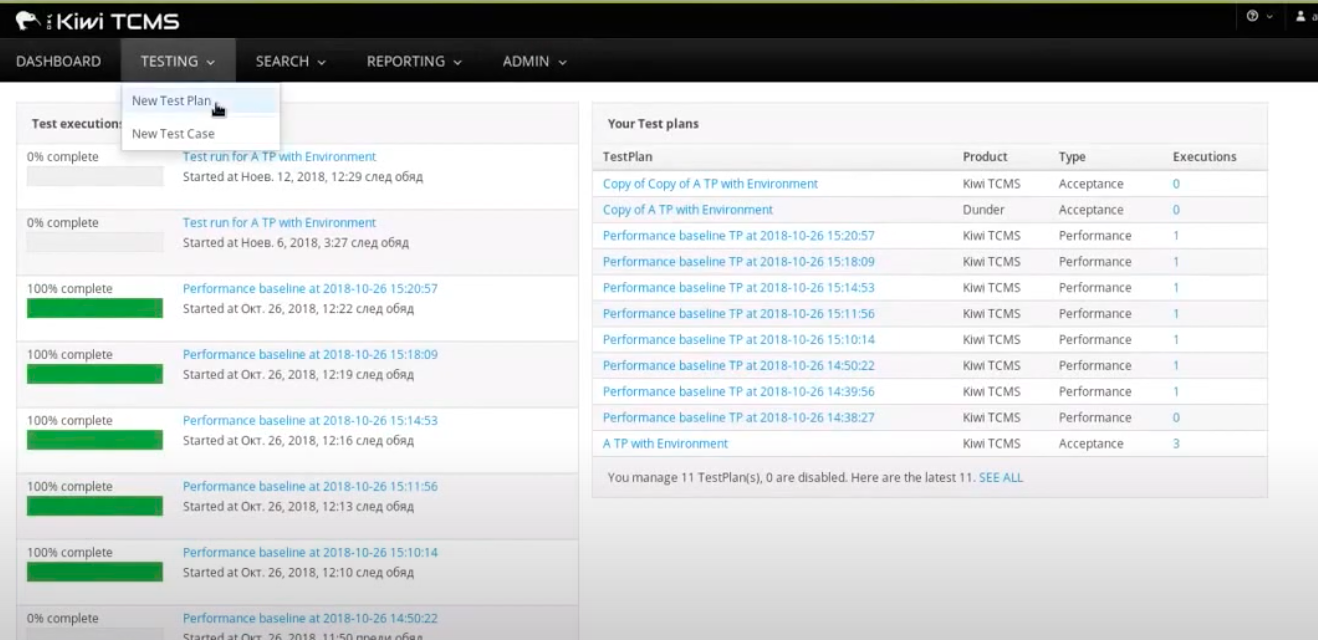Open the help question mark icon
Screen dimensions: 1318x640
click(x=1252, y=17)
